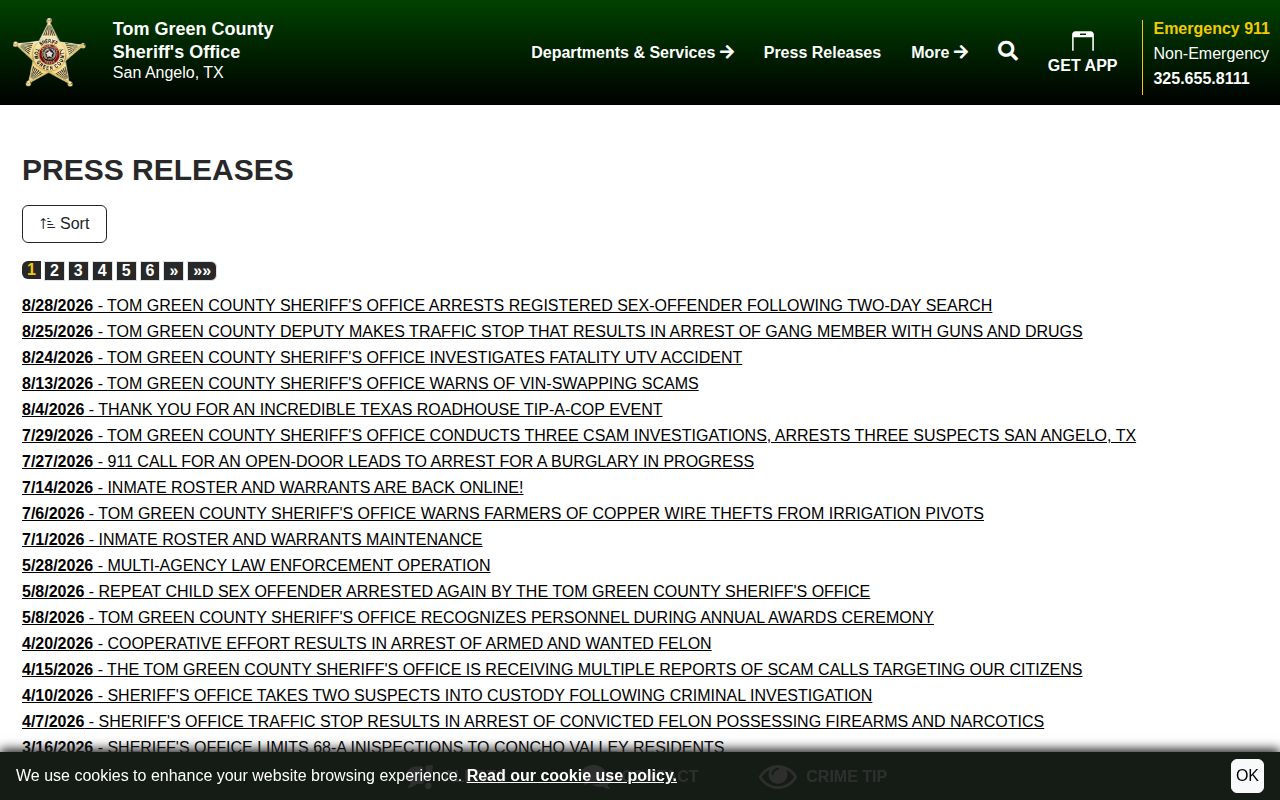Call non-emergency number 325.655.8111
Screen dimensions: 1280x800
click(1201, 78)
